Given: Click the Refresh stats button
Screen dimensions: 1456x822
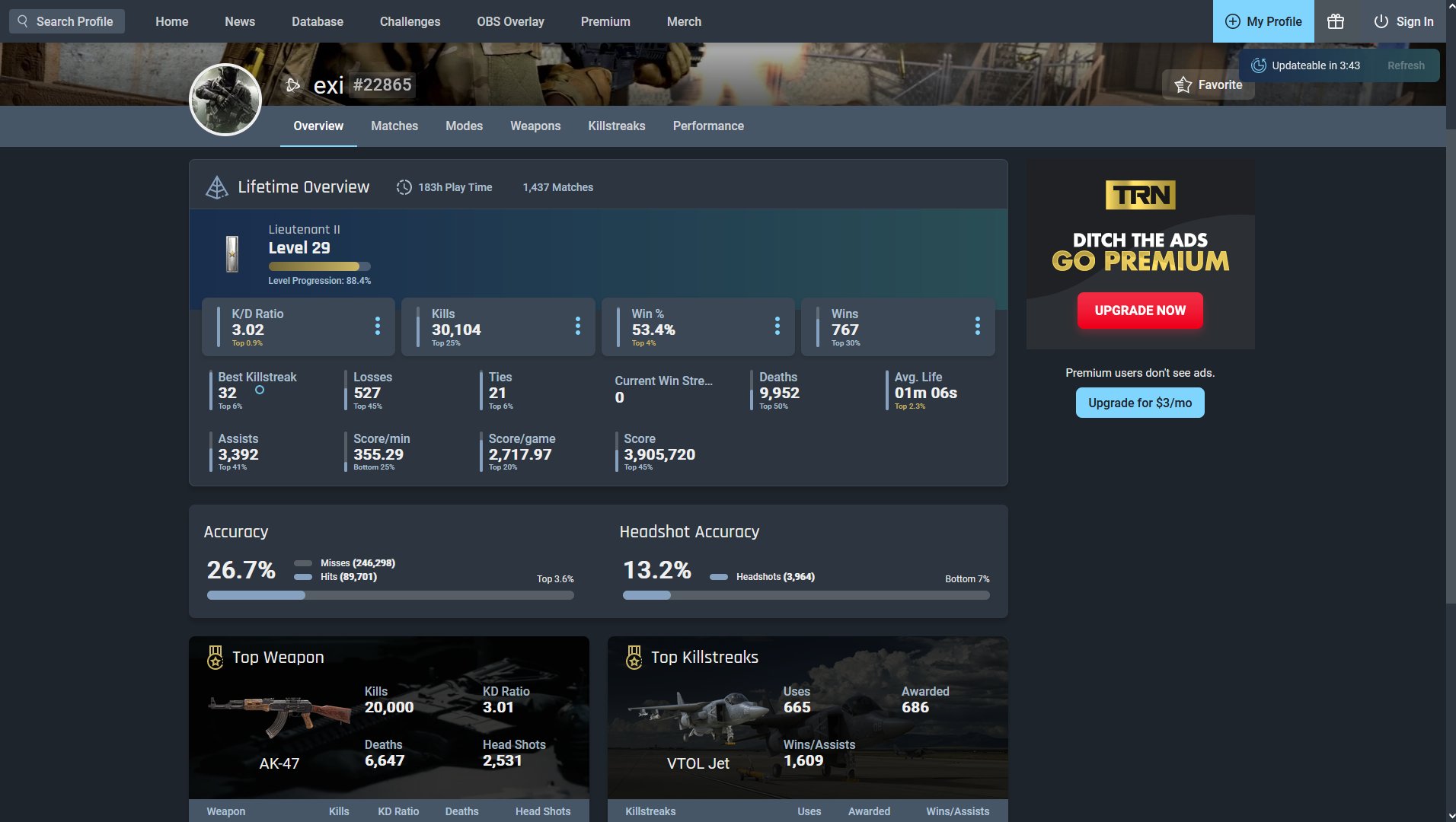Looking at the screenshot, I should (1406, 65).
